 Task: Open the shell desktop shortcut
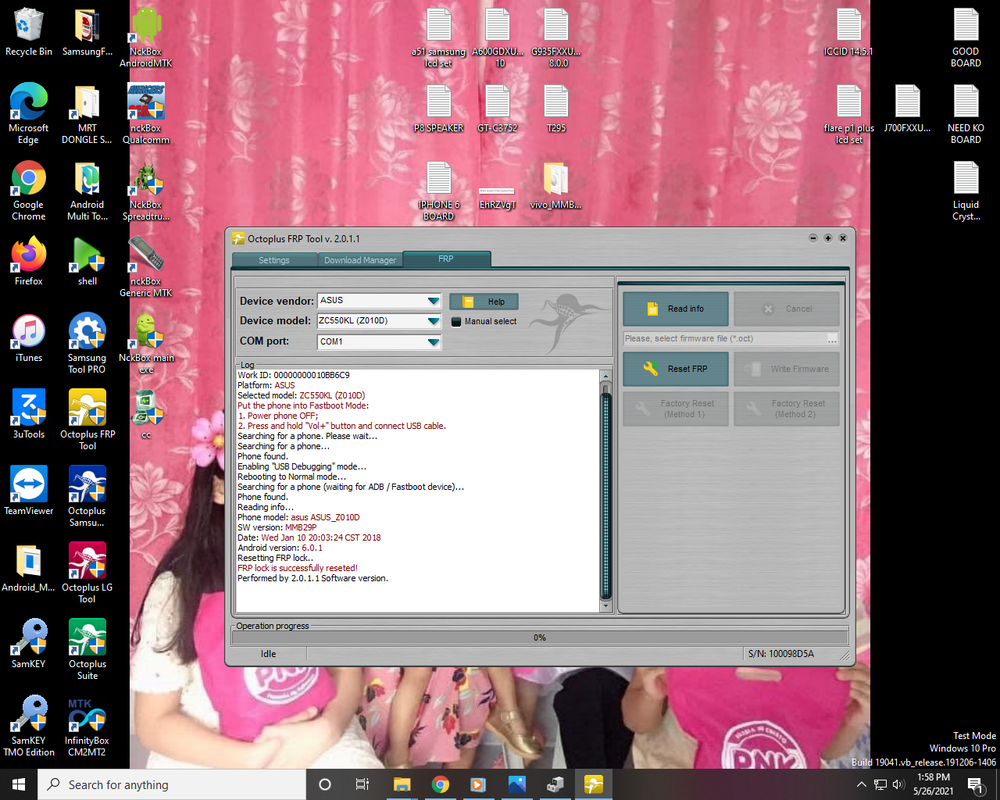87,262
